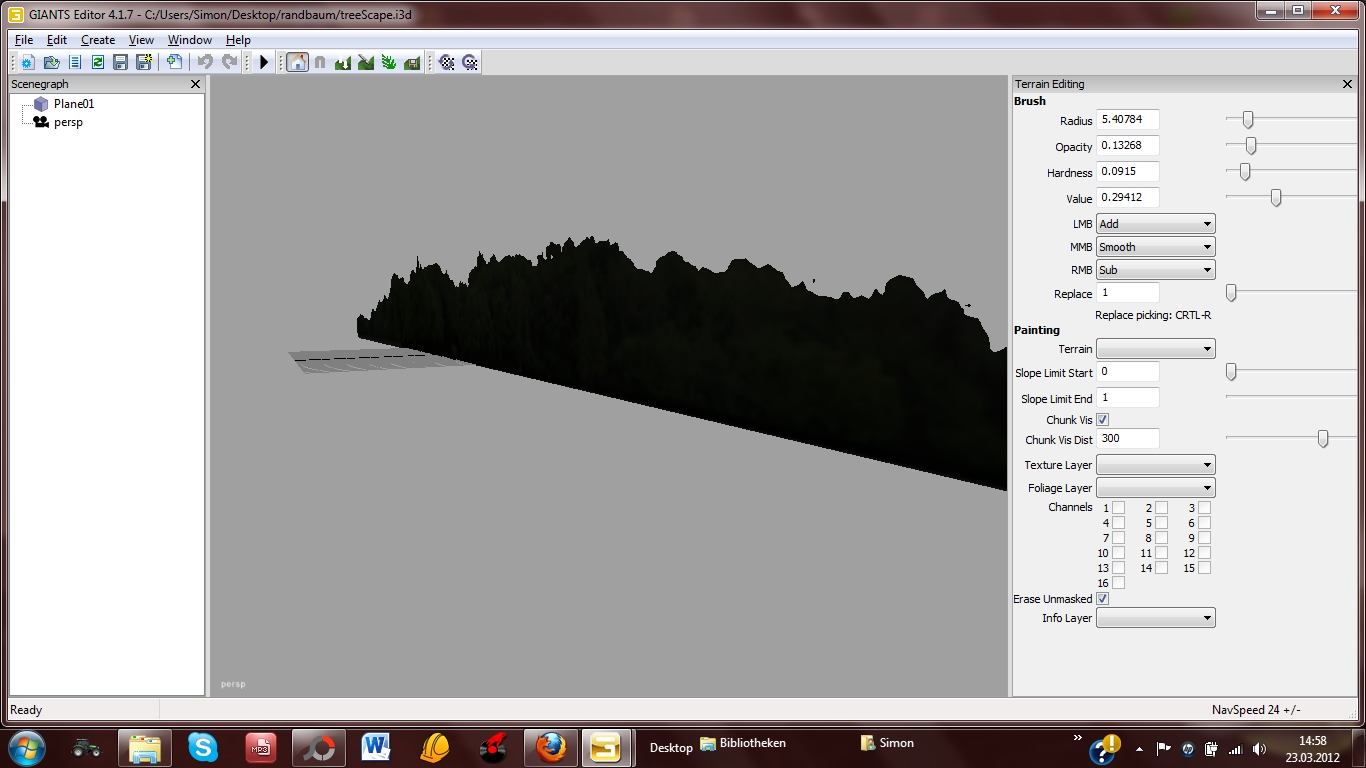Open Windows Explorer from the taskbar
1366x768 pixels.
pos(145,747)
